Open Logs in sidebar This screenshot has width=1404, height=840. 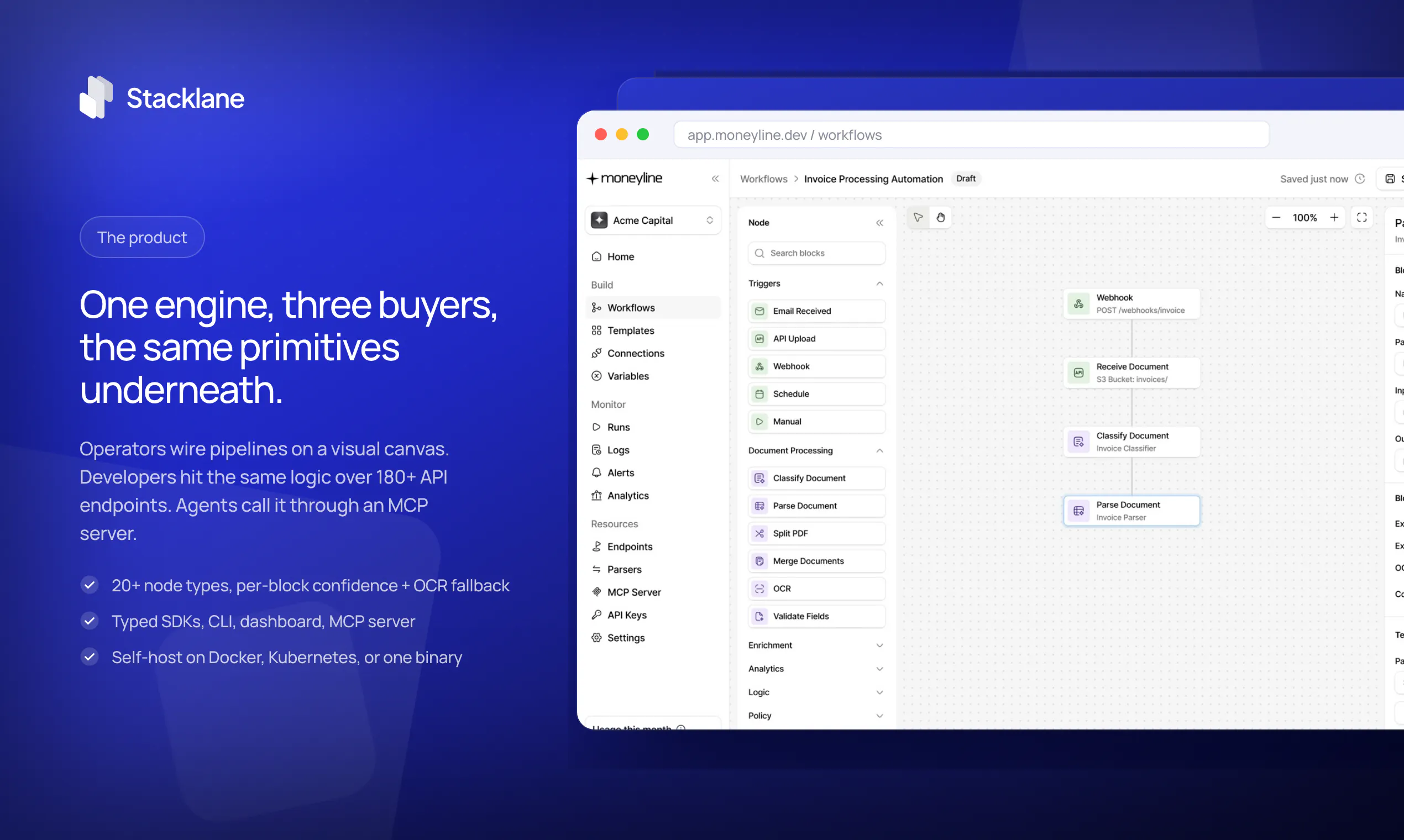653,450
